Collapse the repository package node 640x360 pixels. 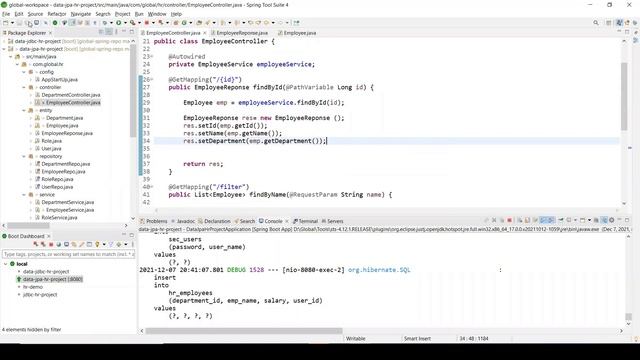coord(24,156)
